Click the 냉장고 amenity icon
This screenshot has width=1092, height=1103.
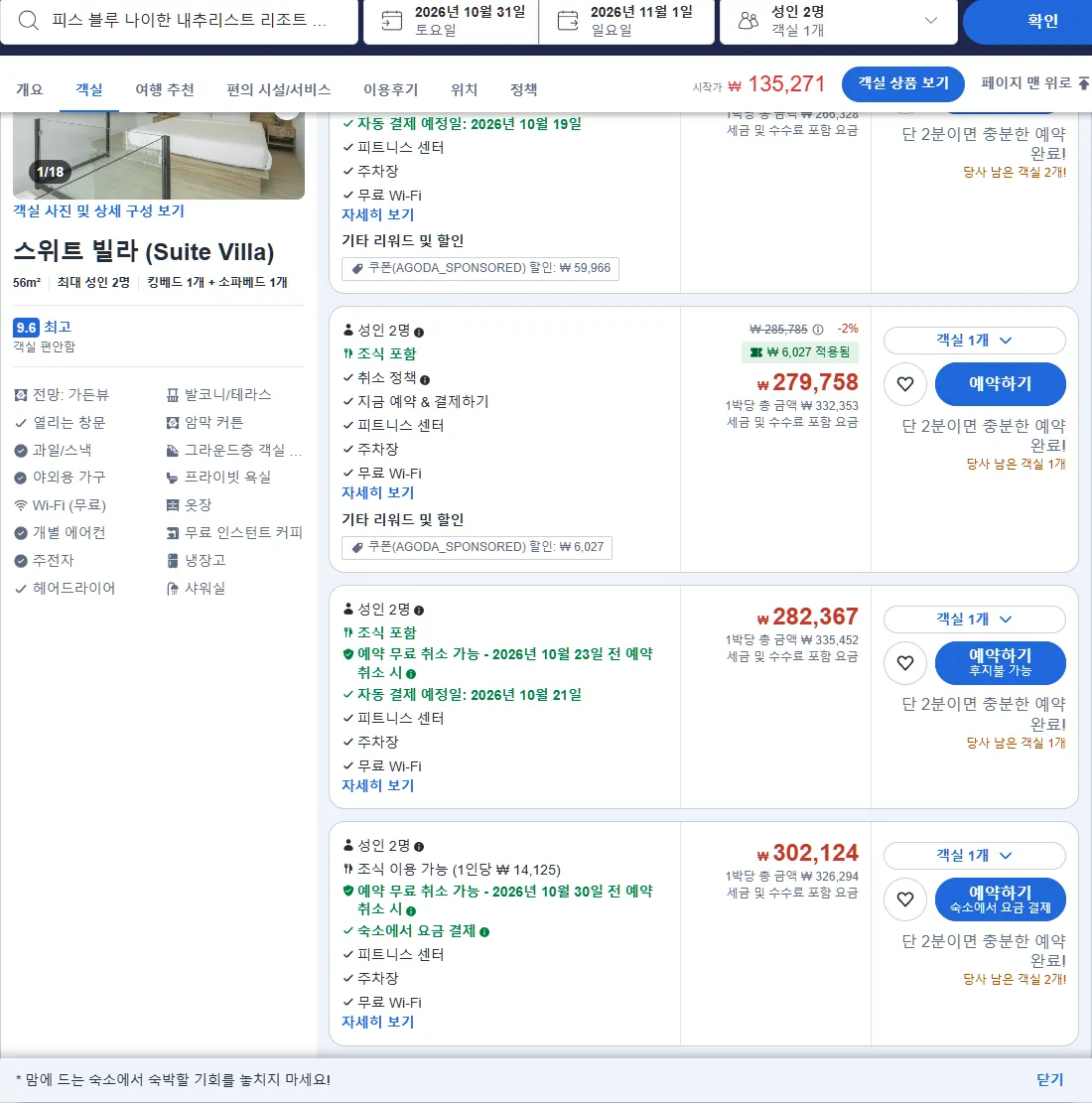tap(173, 561)
